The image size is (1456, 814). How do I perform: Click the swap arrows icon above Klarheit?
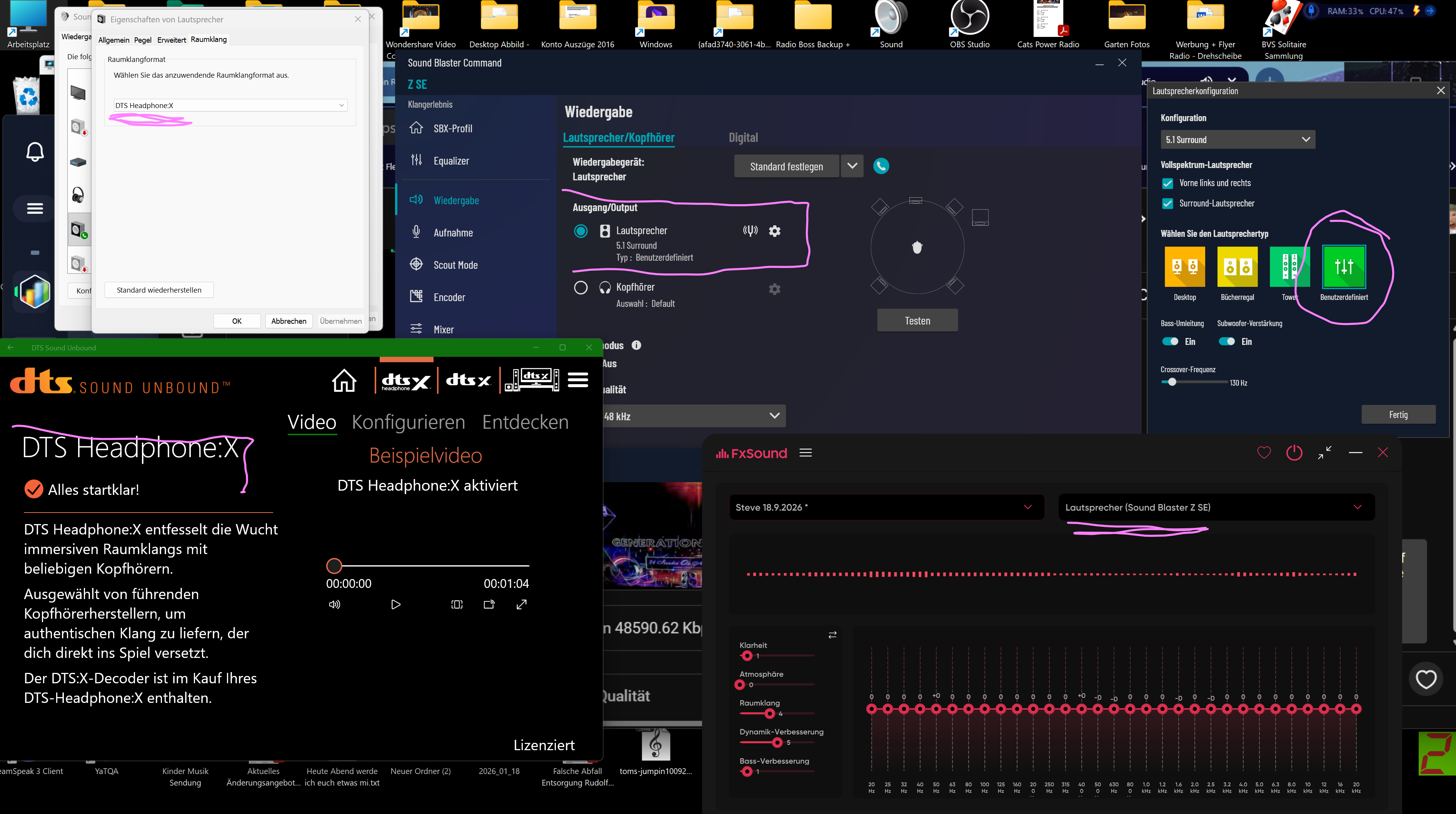click(832, 635)
